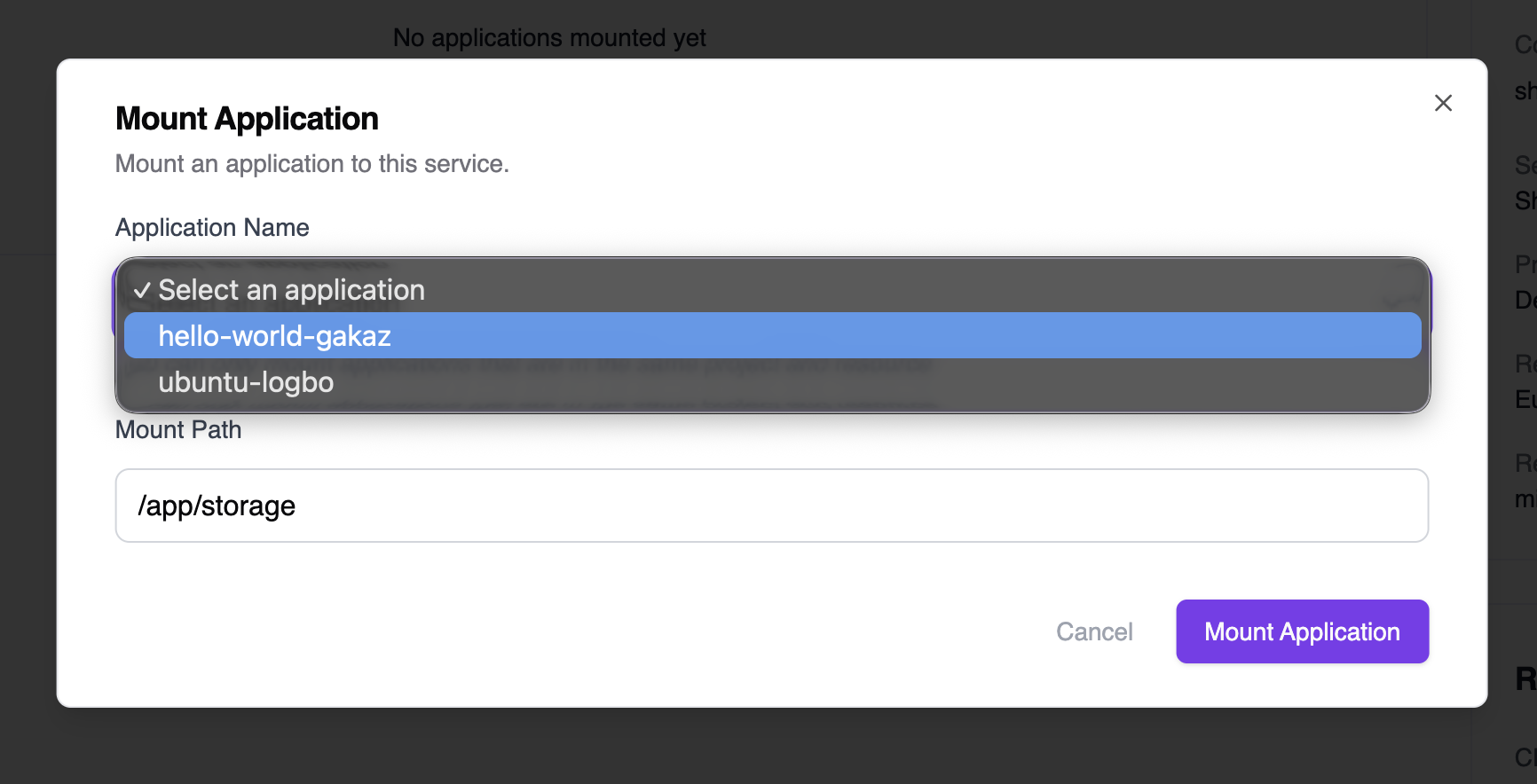Click the purple Mount Application button

pos(1302,631)
